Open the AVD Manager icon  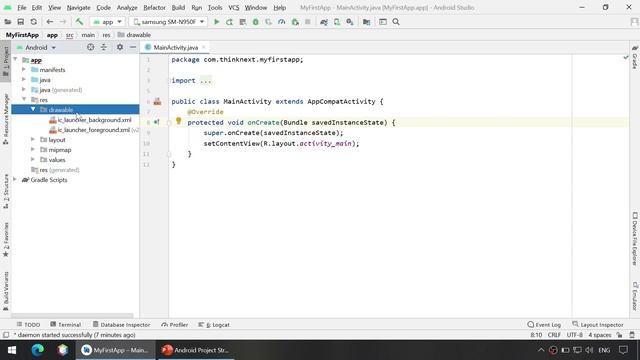coord(337,22)
